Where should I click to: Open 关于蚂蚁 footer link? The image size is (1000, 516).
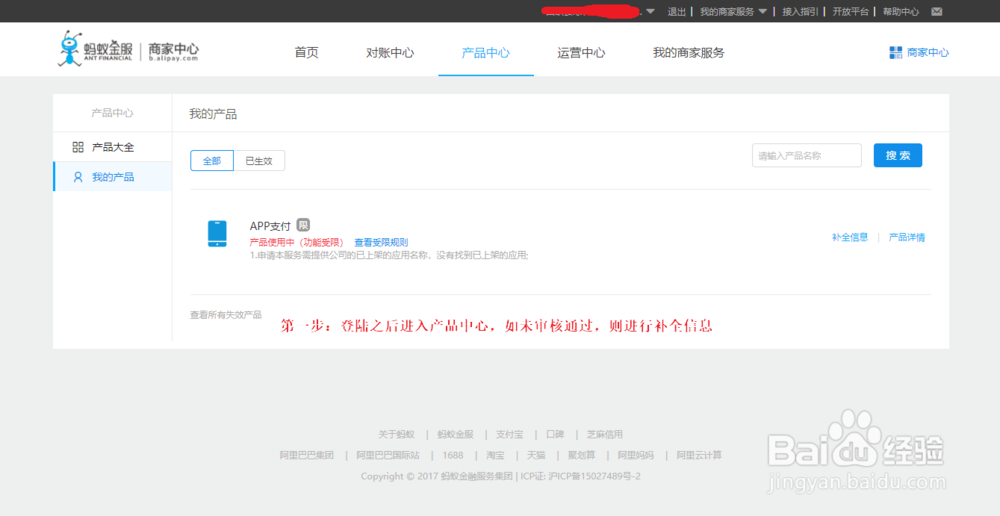coord(396,434)
